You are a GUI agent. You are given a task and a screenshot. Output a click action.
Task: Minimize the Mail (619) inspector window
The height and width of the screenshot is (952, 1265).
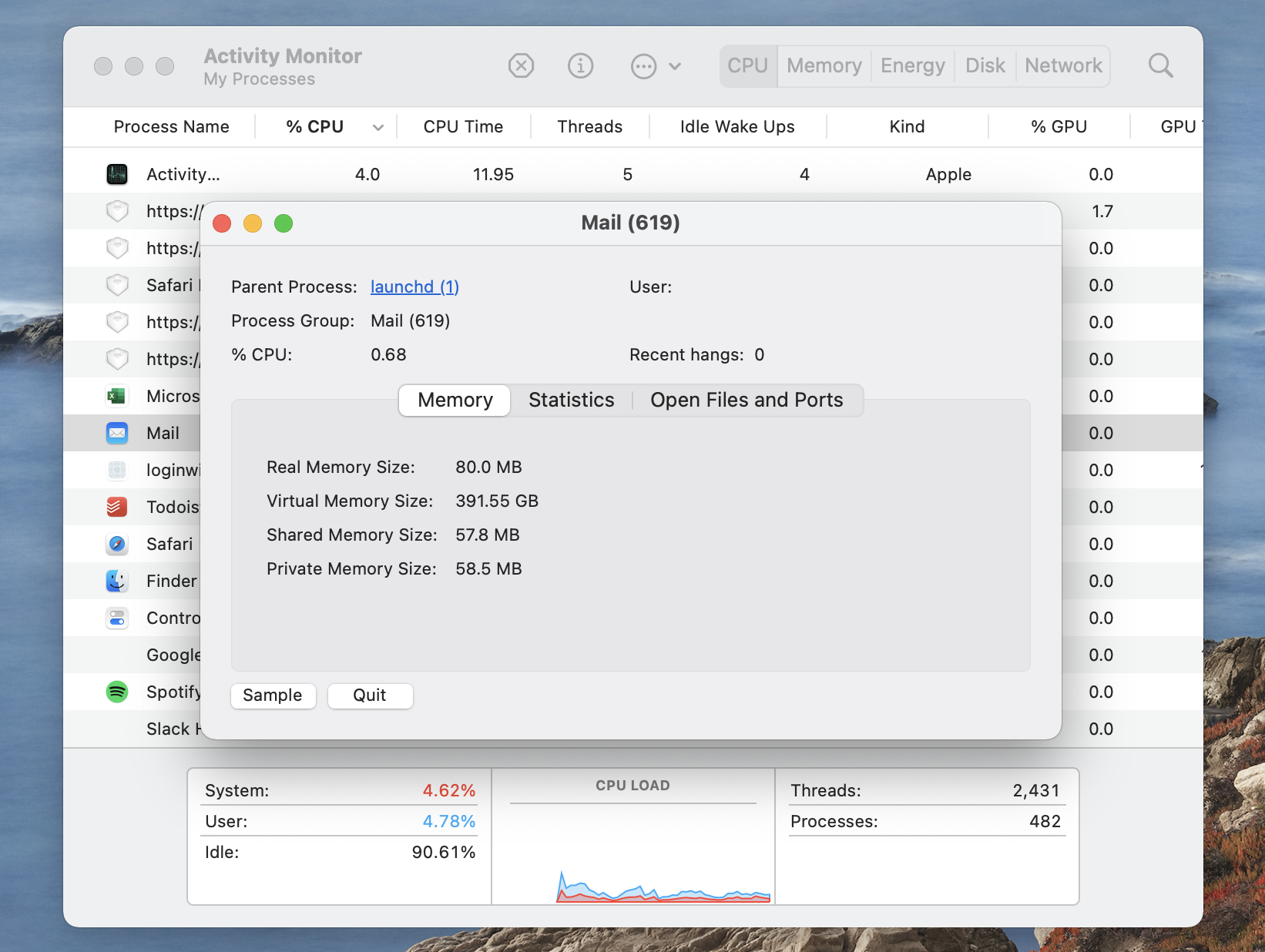click(x=253, y=223)
